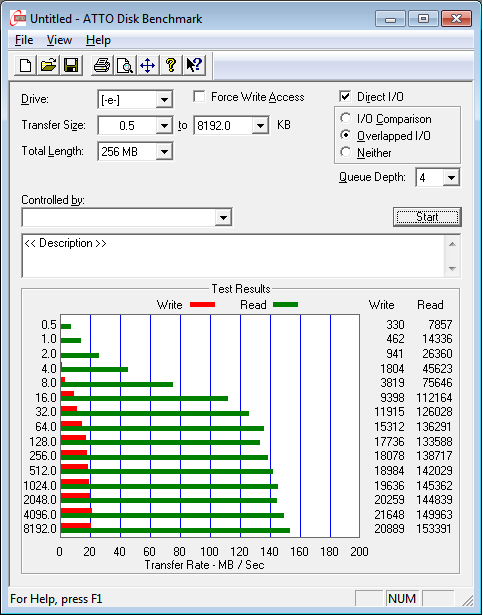Click the 1024.0 transfer size row label
This screenshot has width=483, height=615.
[x=40, y=486]
